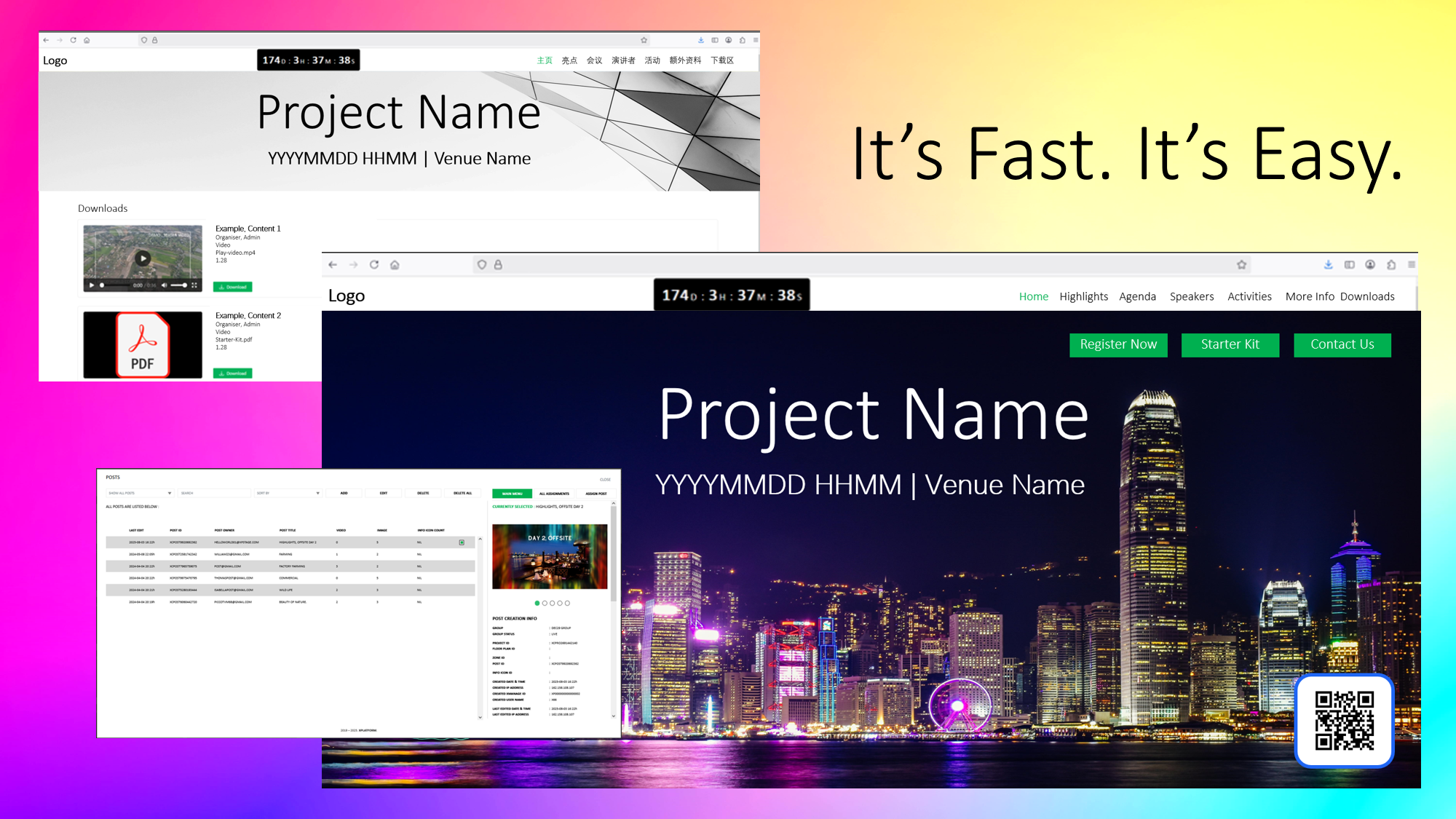
Task: Go home via the front browser's house icon
Action: [395, 265]
